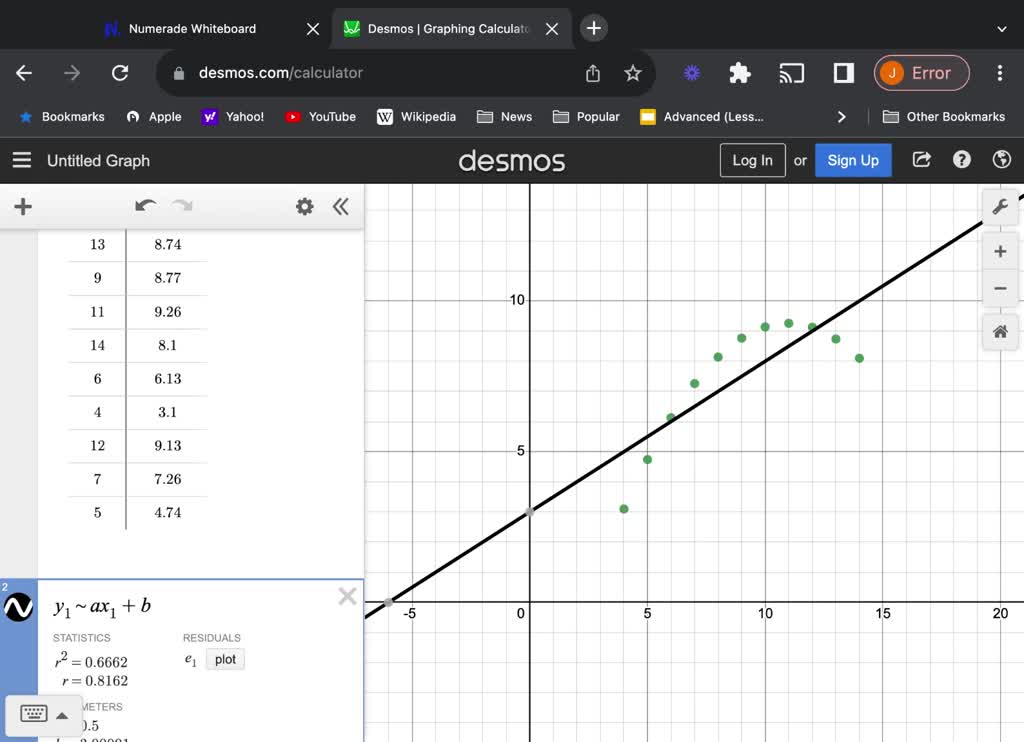1024x742 pixels.
Task: Toggle the on-screen keyboard icon
Action: pyautogui.click(x=36, y=713)
